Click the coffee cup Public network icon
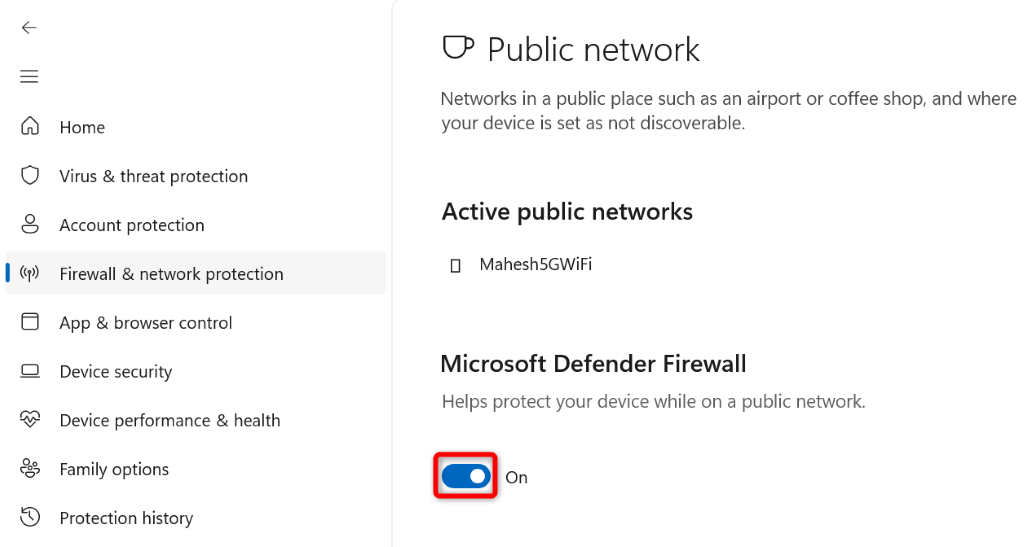Image resolution: width=1024 pixels, height=547 pixels. [x=458, y=48]
